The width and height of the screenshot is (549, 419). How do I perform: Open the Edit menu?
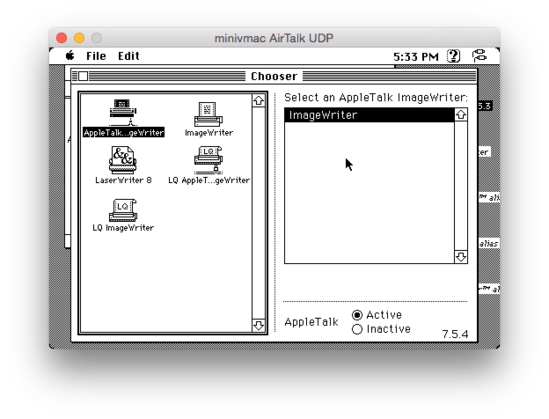128,56
